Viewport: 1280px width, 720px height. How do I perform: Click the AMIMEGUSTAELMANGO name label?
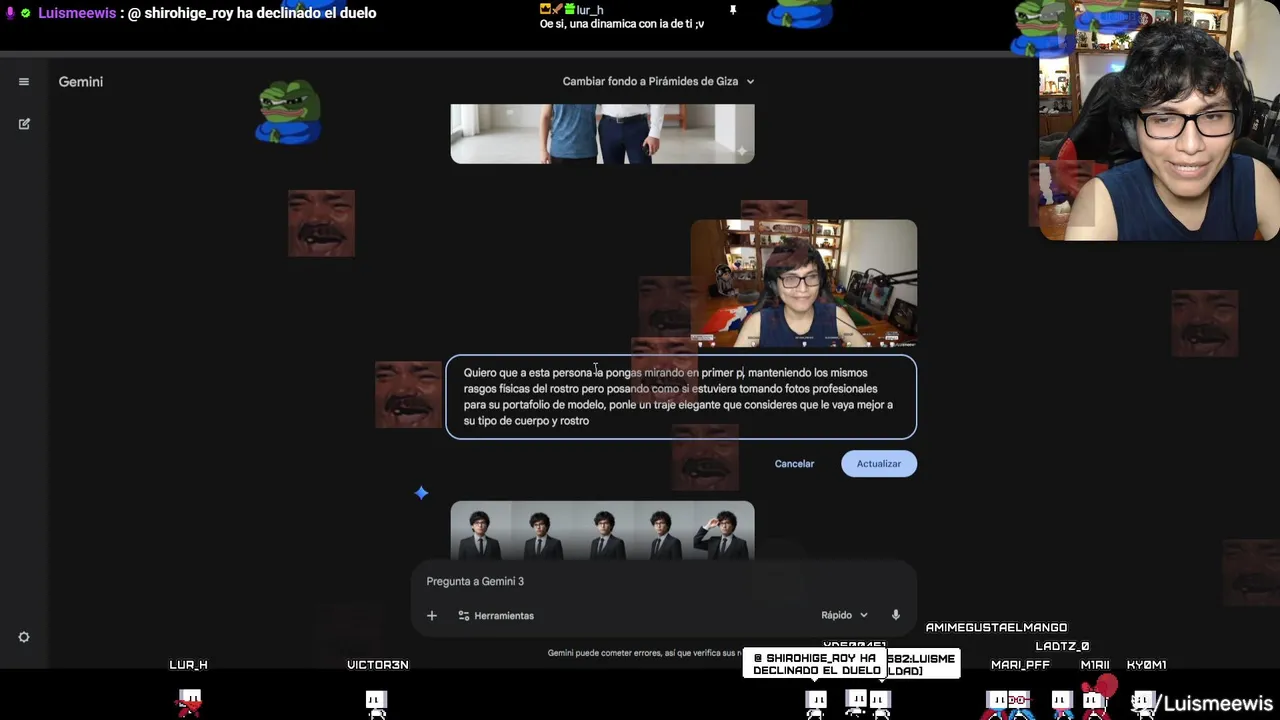click(996, 628)
